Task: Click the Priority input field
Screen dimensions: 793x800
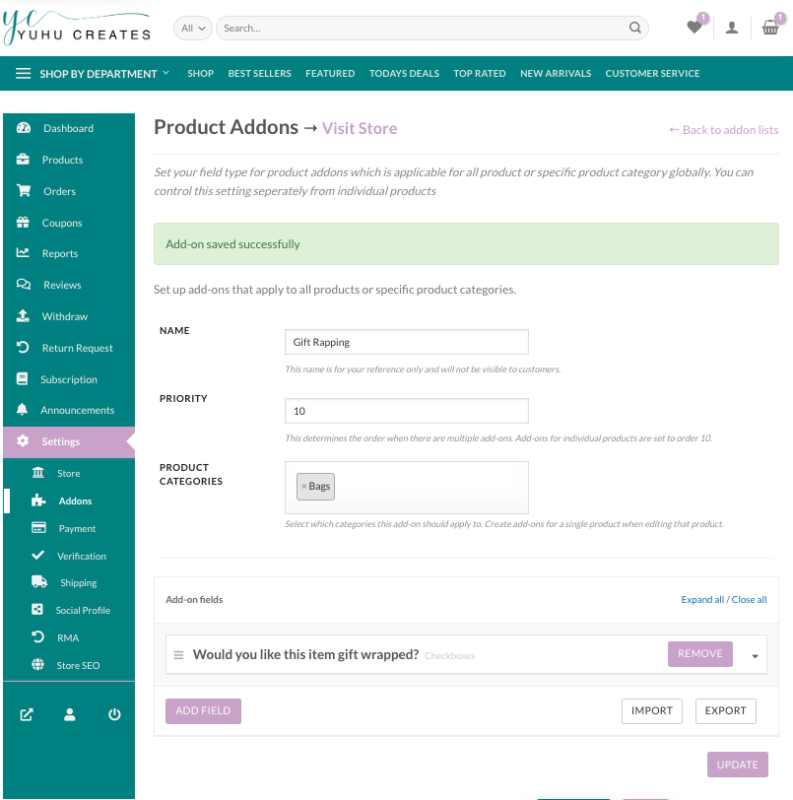Action: 407,411
